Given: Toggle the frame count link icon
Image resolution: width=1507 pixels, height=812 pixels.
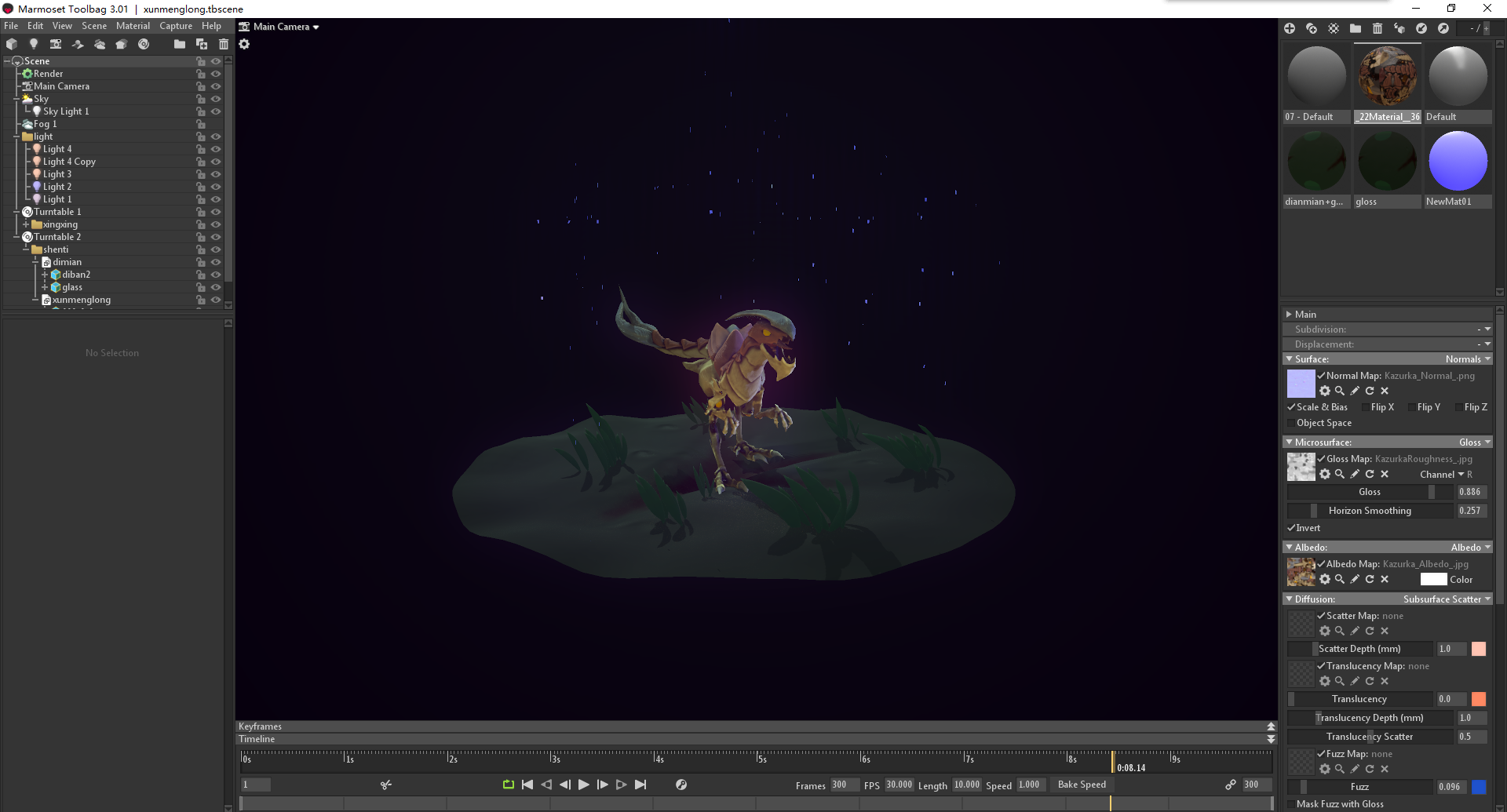Looking at the screenshot, I should [x=1231, y=785].
